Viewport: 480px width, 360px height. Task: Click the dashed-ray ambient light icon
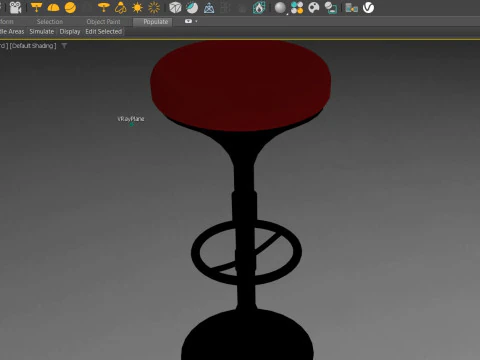click(154, 7)
